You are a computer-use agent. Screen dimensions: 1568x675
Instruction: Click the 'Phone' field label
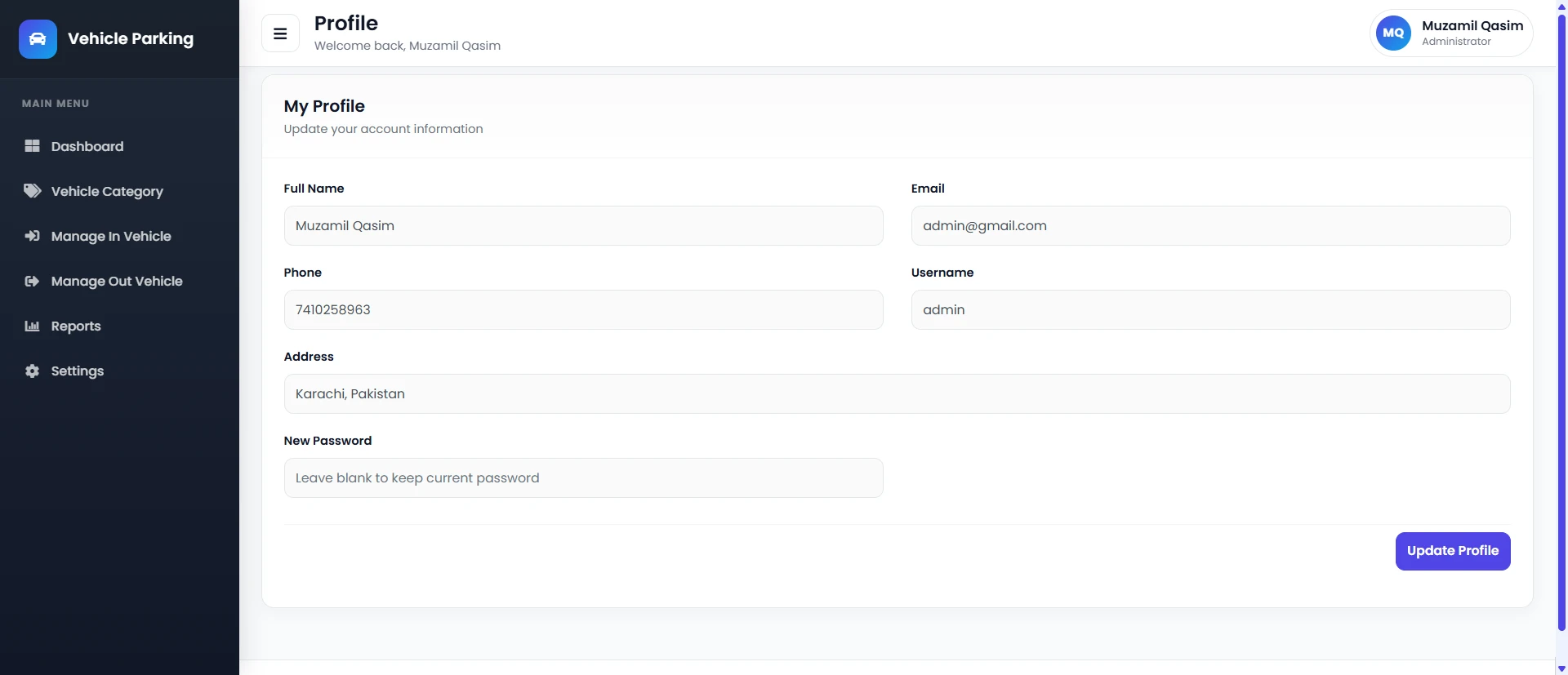(x=303, y=273)
